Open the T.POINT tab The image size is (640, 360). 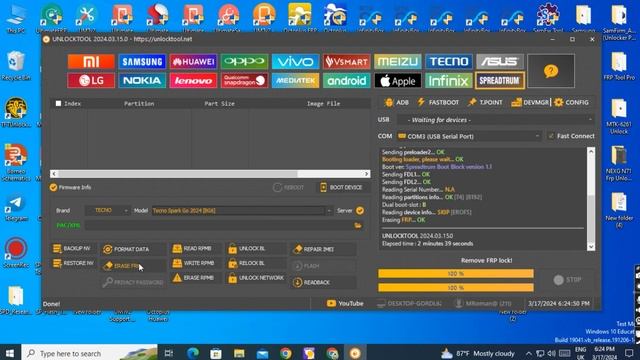point(485,102)
